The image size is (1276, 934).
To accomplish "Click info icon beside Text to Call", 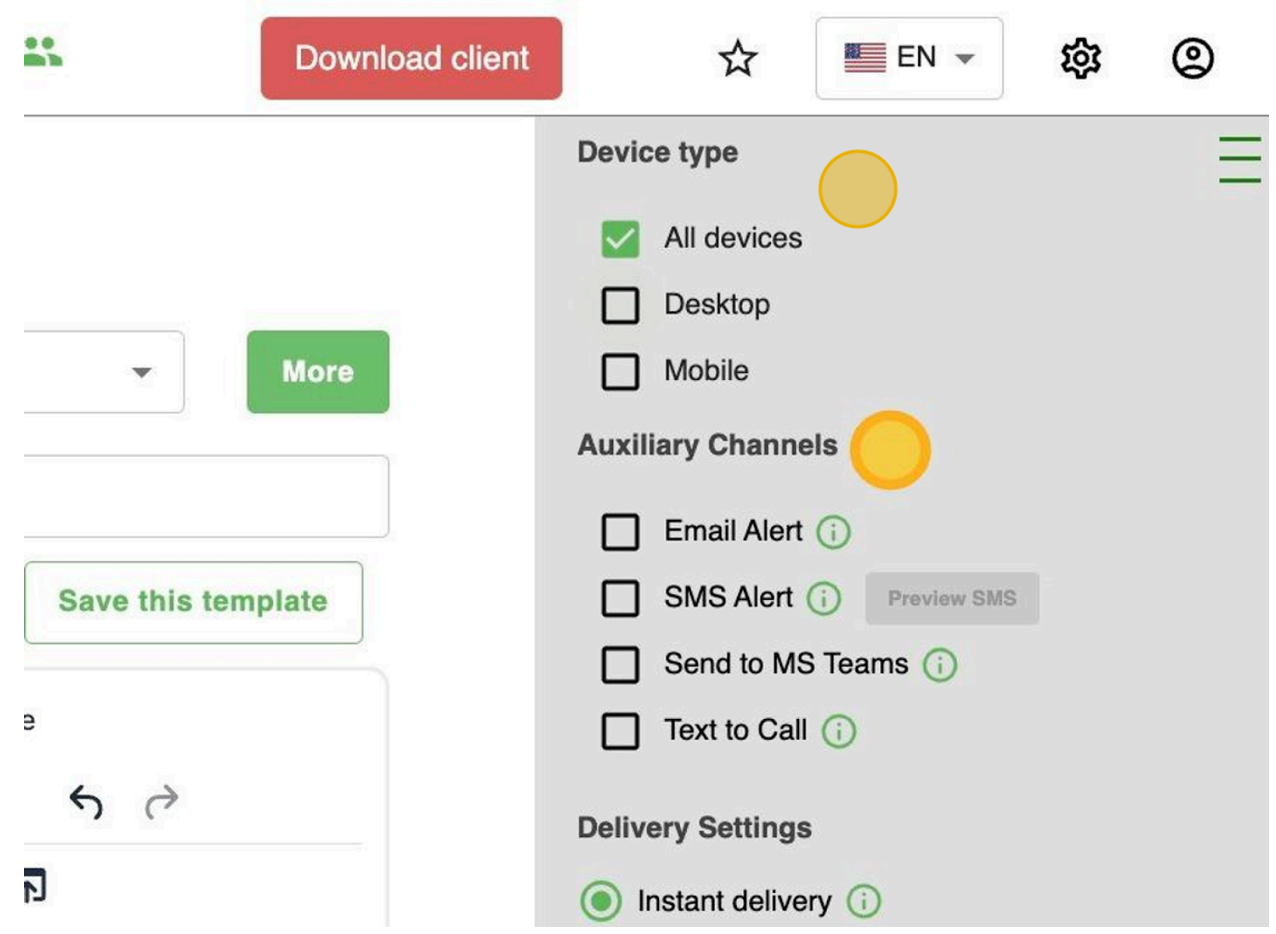I will tap(838, 732).
